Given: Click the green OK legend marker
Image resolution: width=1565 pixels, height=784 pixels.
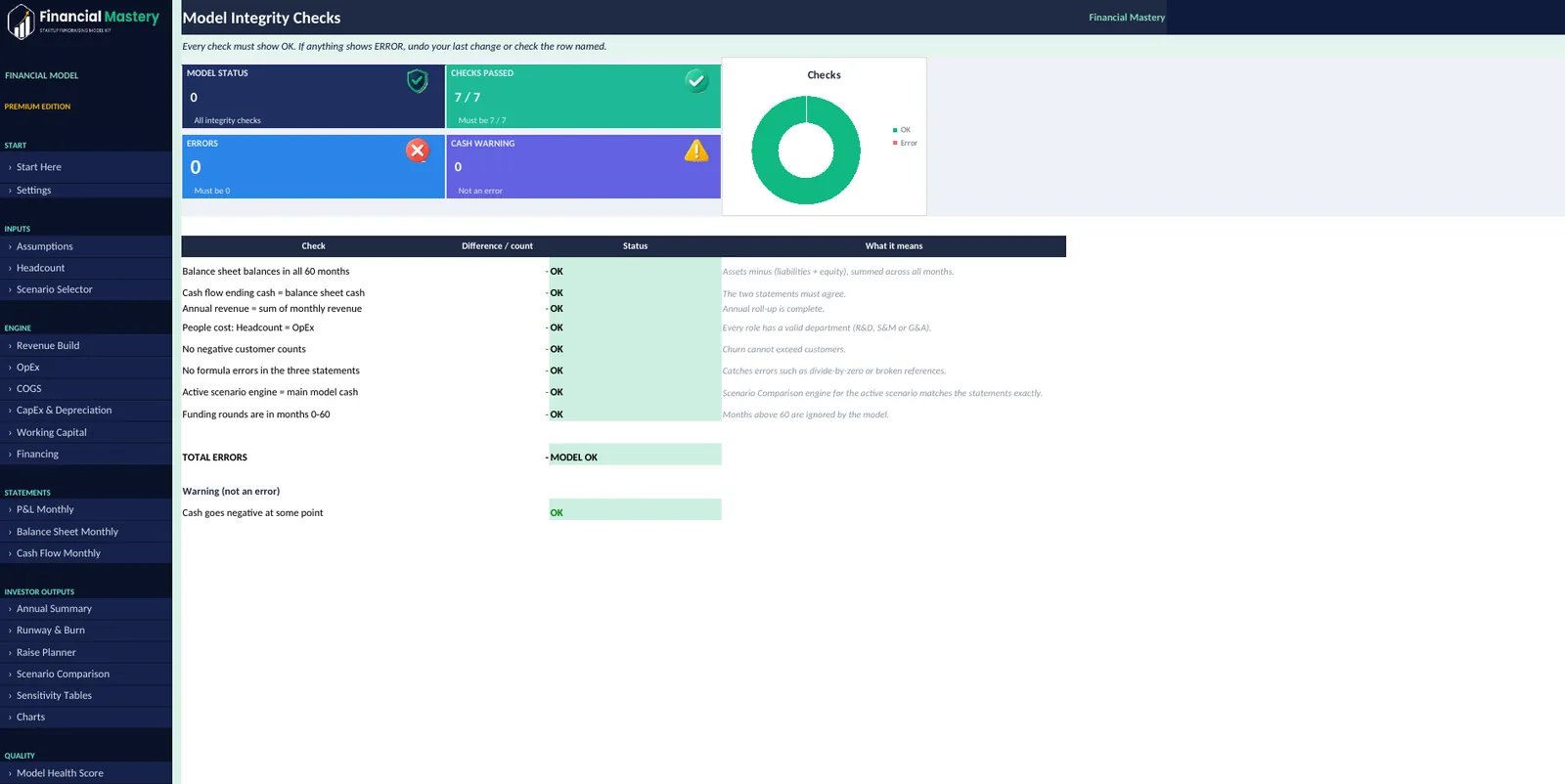Looking at the screenshot, I should 895,130.
